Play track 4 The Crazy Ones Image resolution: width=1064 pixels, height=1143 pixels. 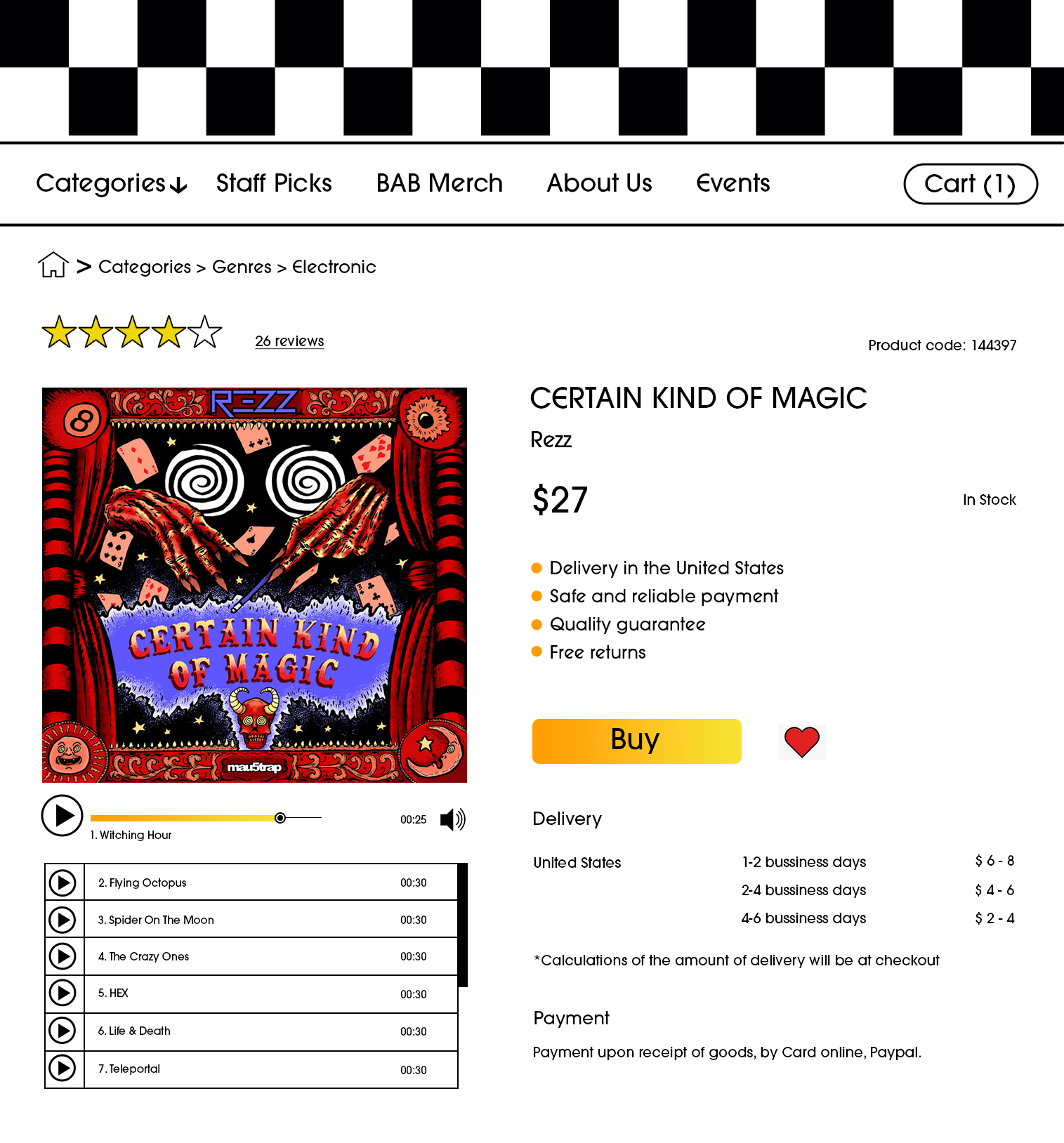(63, 956)
